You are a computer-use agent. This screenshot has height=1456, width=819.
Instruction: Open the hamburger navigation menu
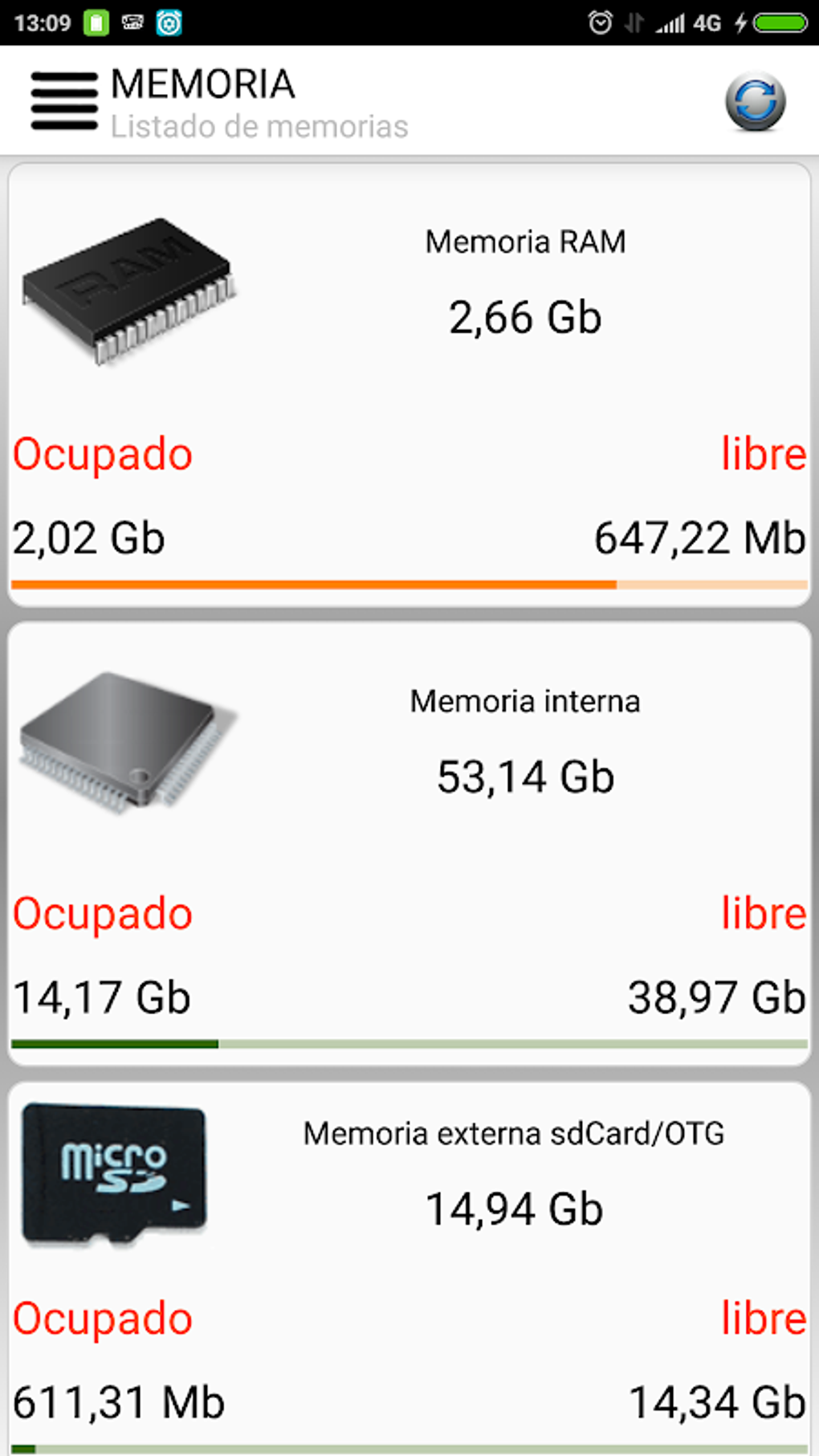[64, 101]
